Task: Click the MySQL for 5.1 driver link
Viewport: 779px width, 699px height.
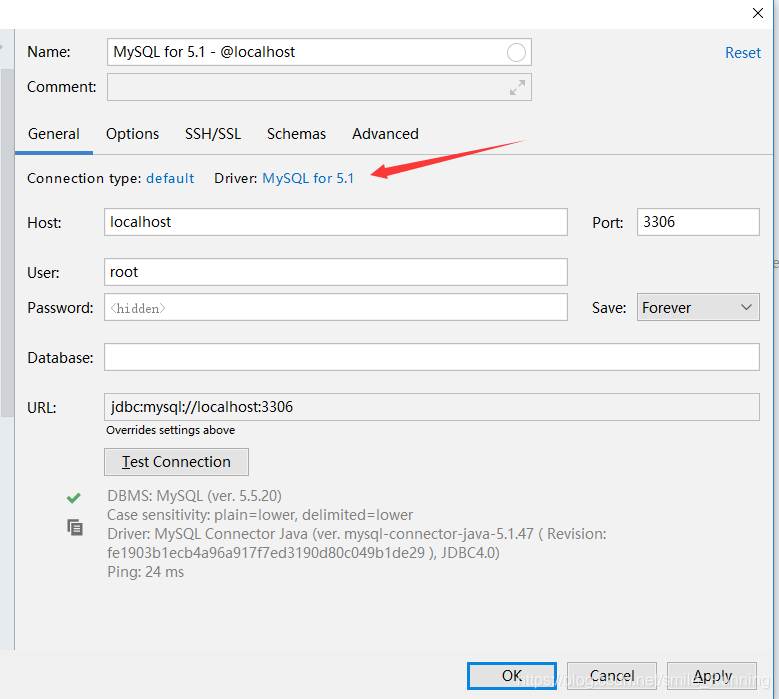Action: point(308,178)
